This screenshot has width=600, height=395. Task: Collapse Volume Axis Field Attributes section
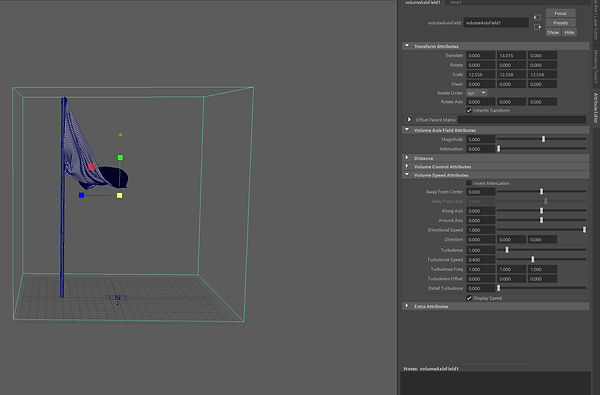click(x=407, y=130)
